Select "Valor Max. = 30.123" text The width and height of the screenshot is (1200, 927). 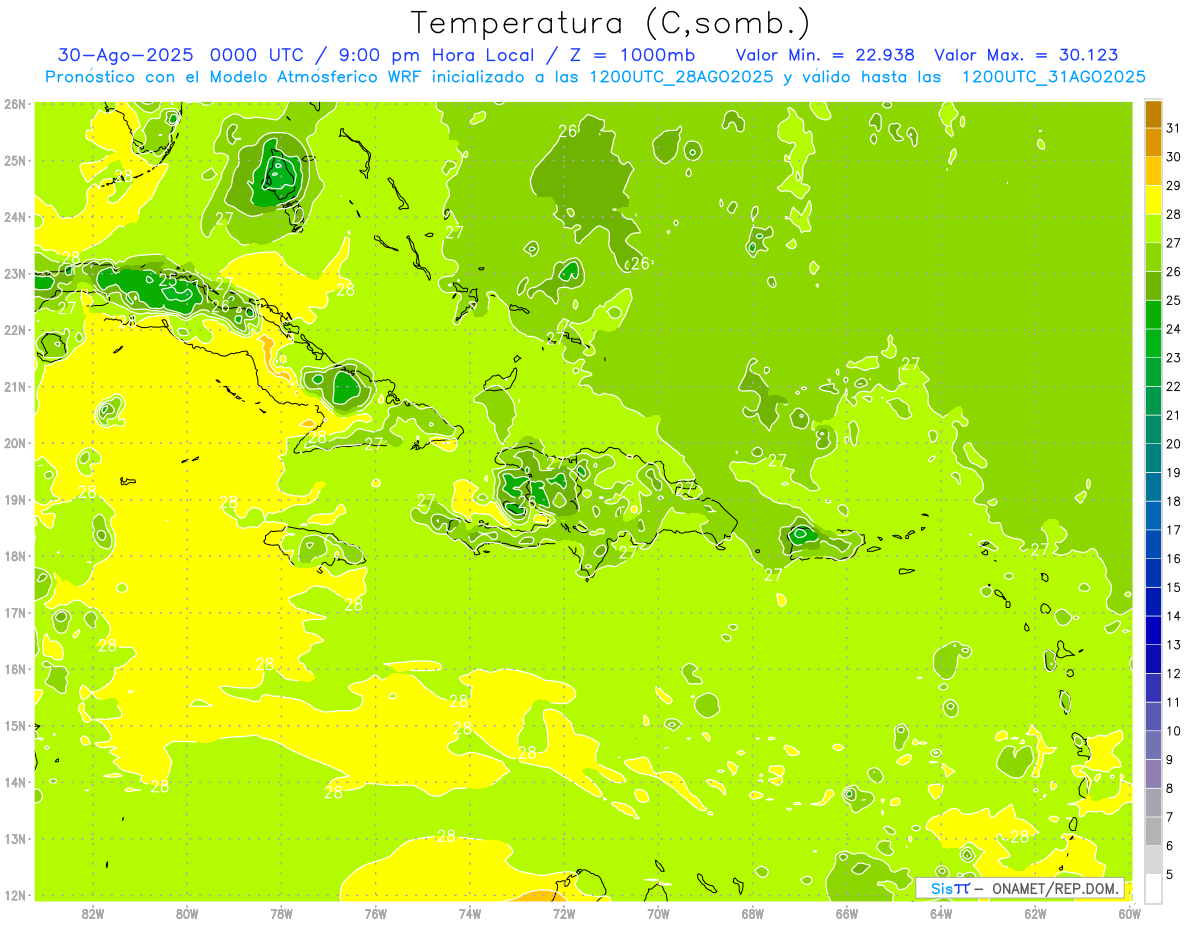click(1026, 55)
